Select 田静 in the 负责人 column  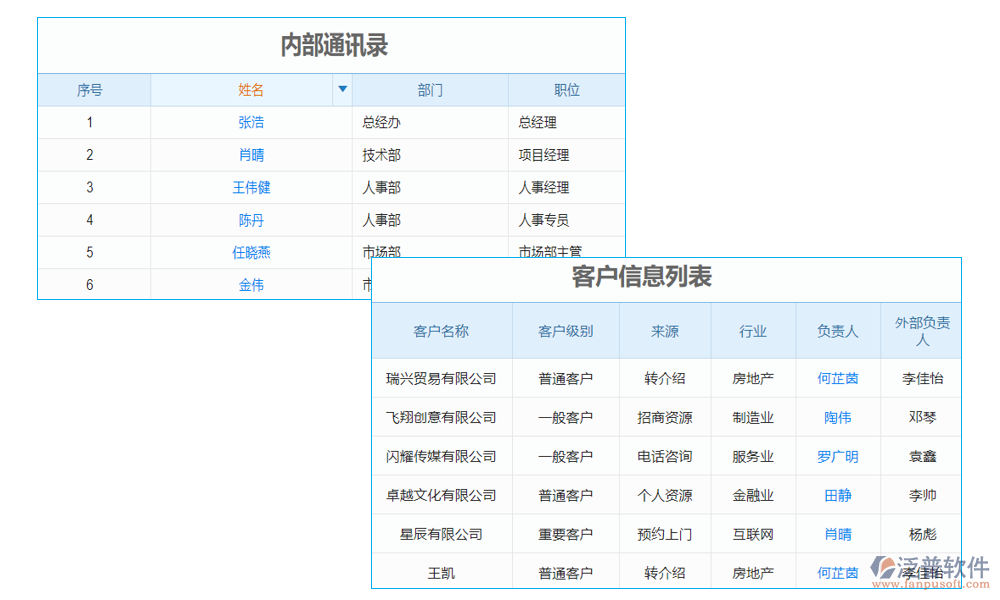837,495
